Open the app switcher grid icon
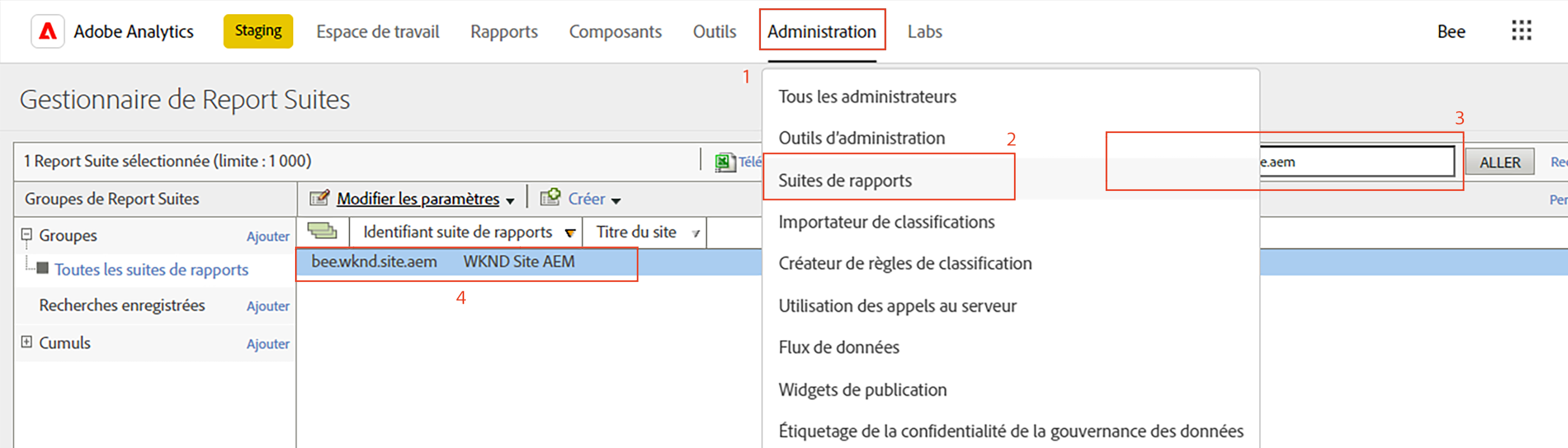The width and height of the screenshot is (1568, 448). tap(1521, 30)
